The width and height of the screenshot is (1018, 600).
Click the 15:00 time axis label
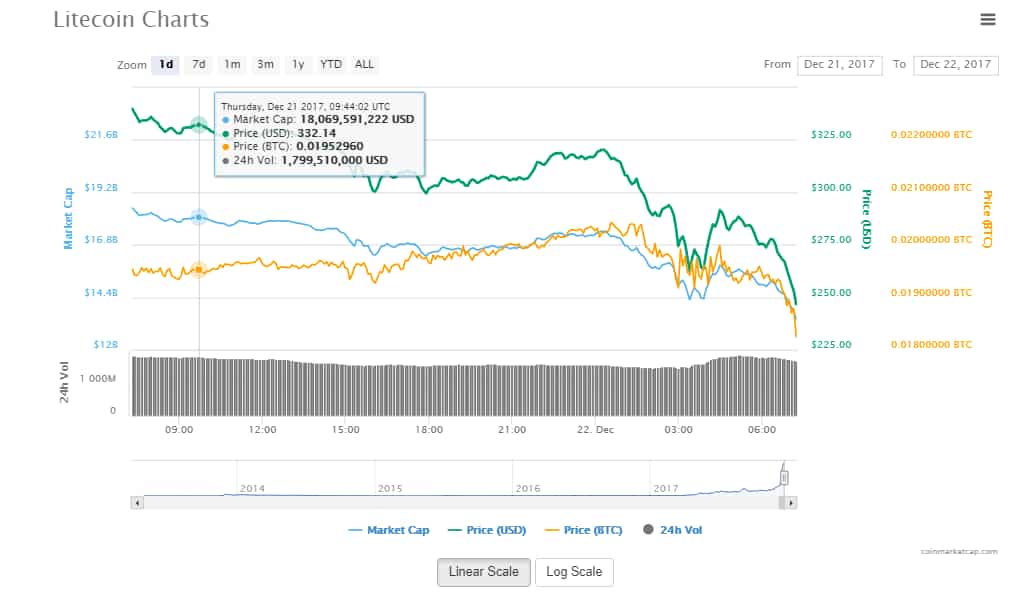tap(345, 430)
